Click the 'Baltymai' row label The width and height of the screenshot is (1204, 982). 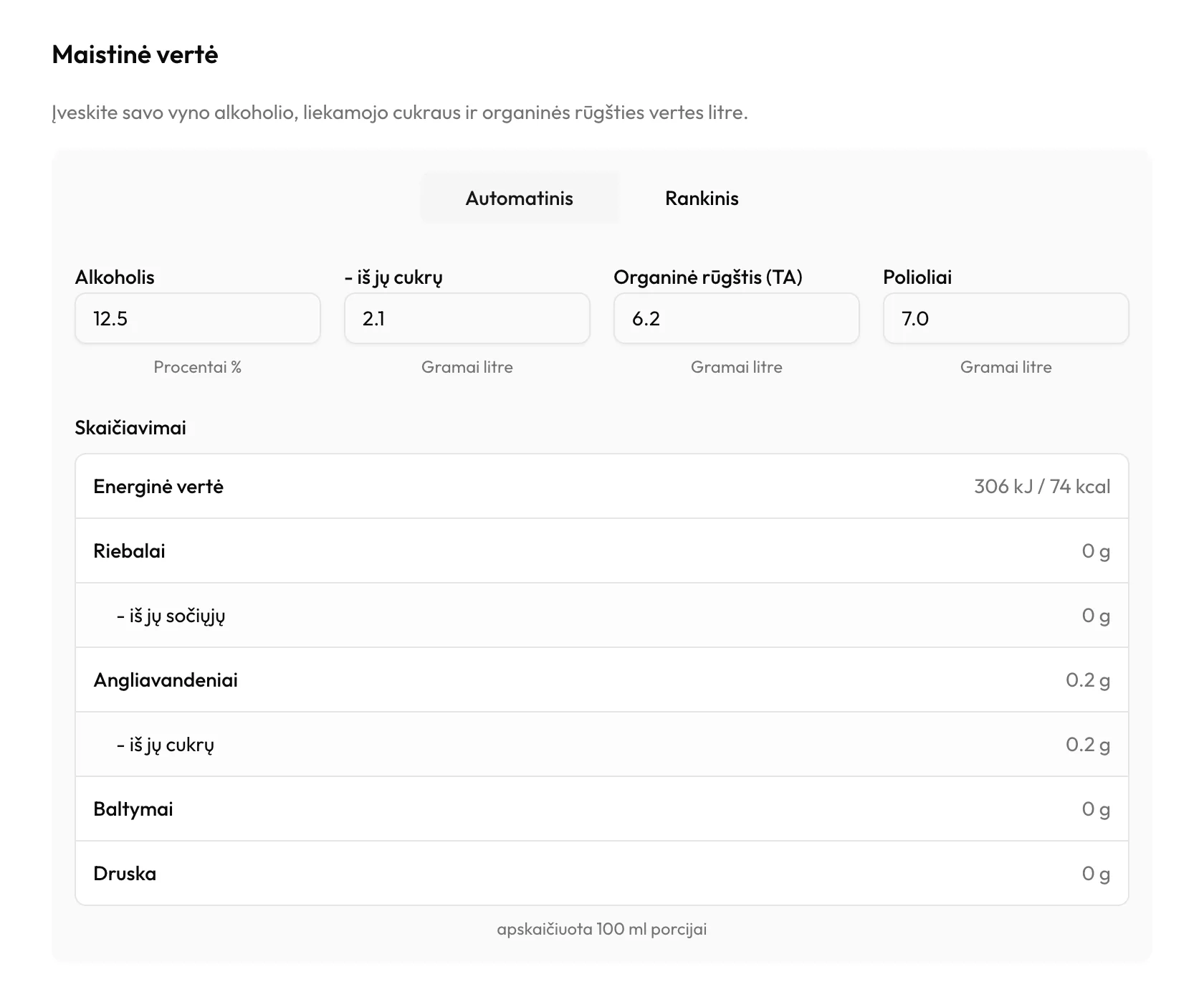133,809
